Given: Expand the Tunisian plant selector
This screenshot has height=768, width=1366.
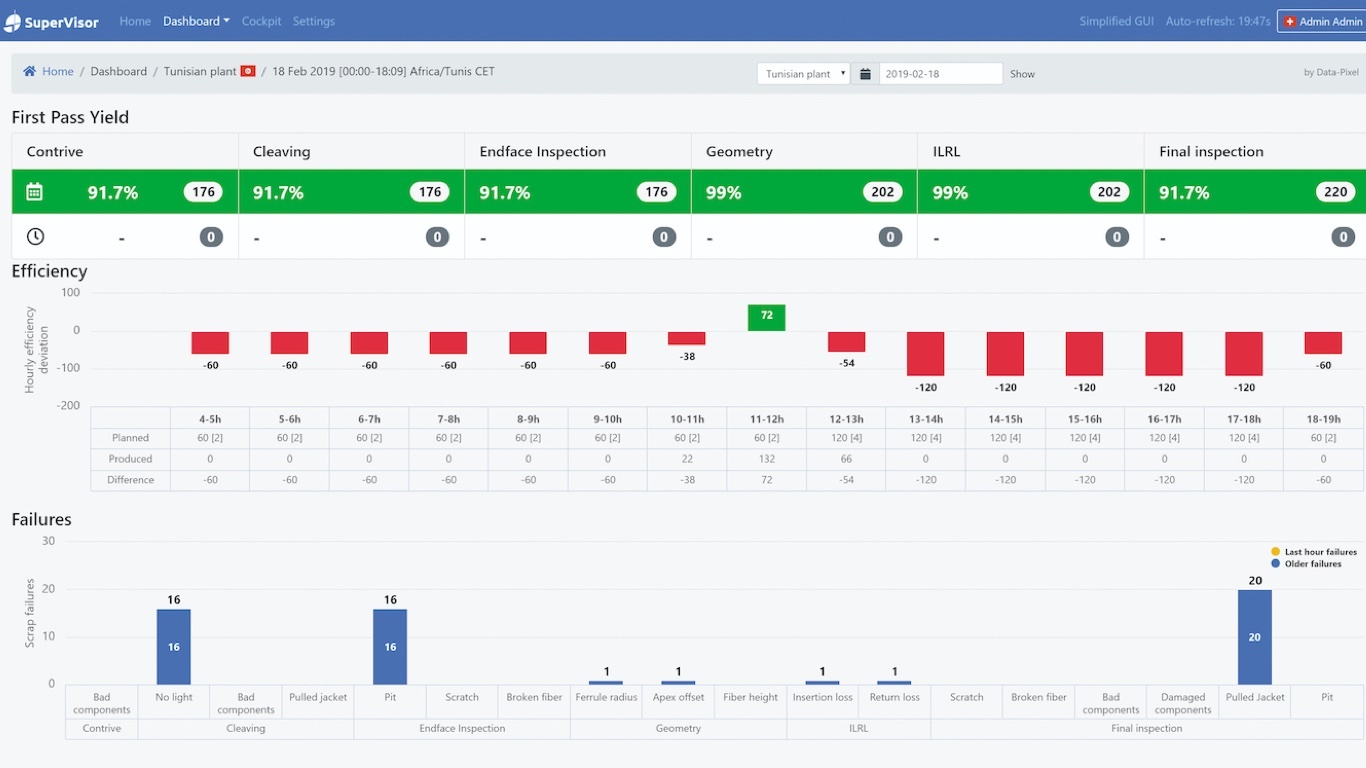Looking at the screenshot, I should (x=803, y=74).
